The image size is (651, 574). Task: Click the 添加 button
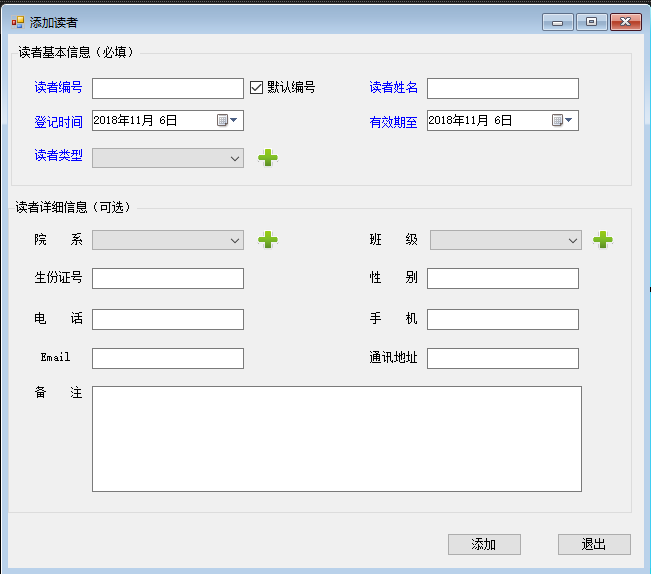pyautogui.click(x=484, y=544)
